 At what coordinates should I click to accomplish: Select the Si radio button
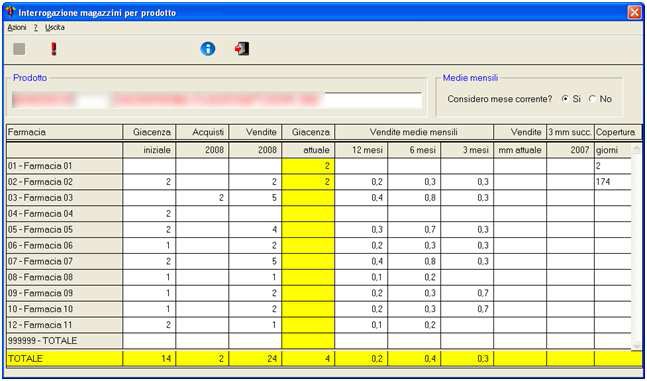[565, 99]
